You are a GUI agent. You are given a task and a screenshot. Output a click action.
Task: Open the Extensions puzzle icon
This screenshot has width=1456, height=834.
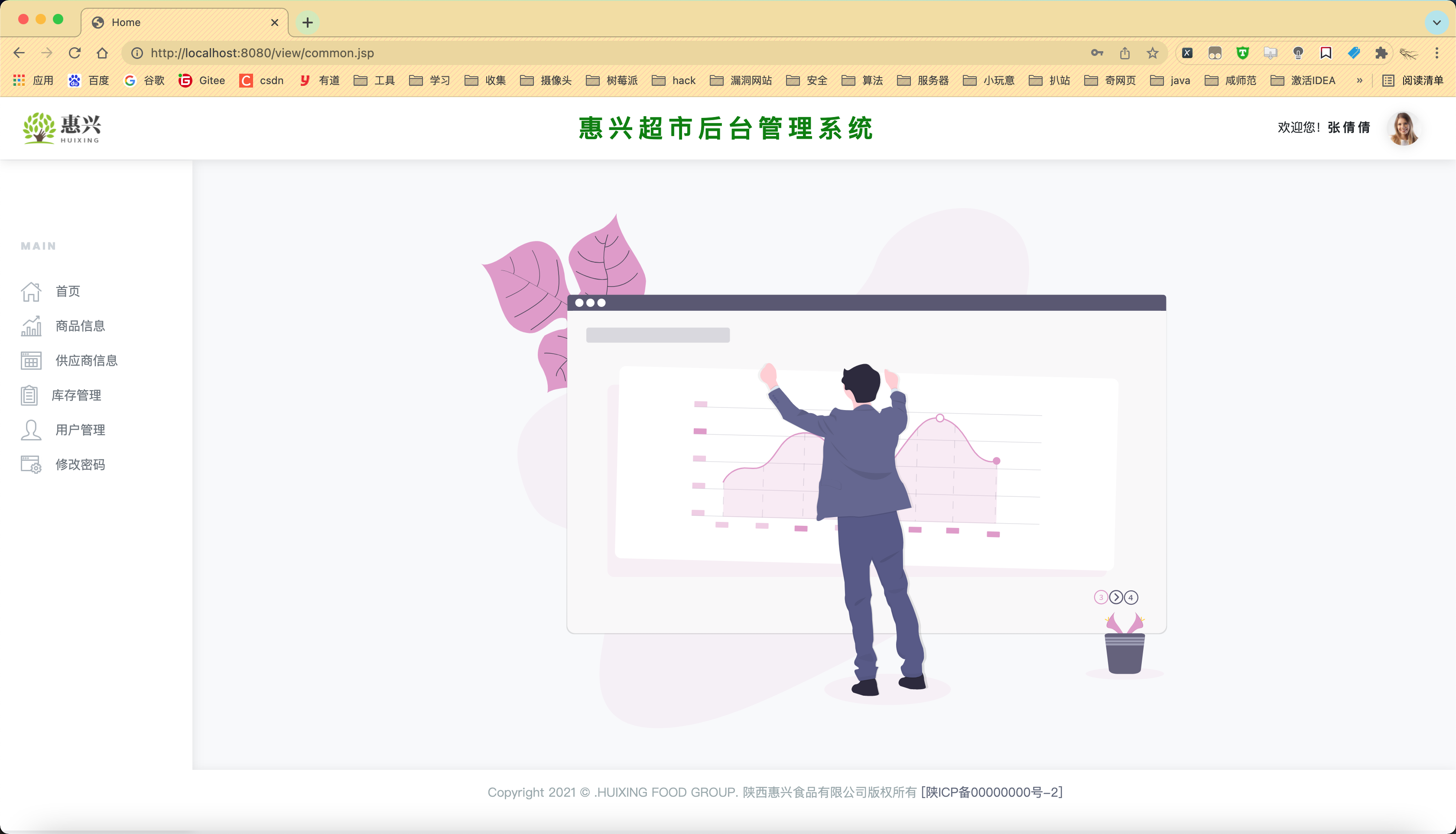pos(1381,53)
